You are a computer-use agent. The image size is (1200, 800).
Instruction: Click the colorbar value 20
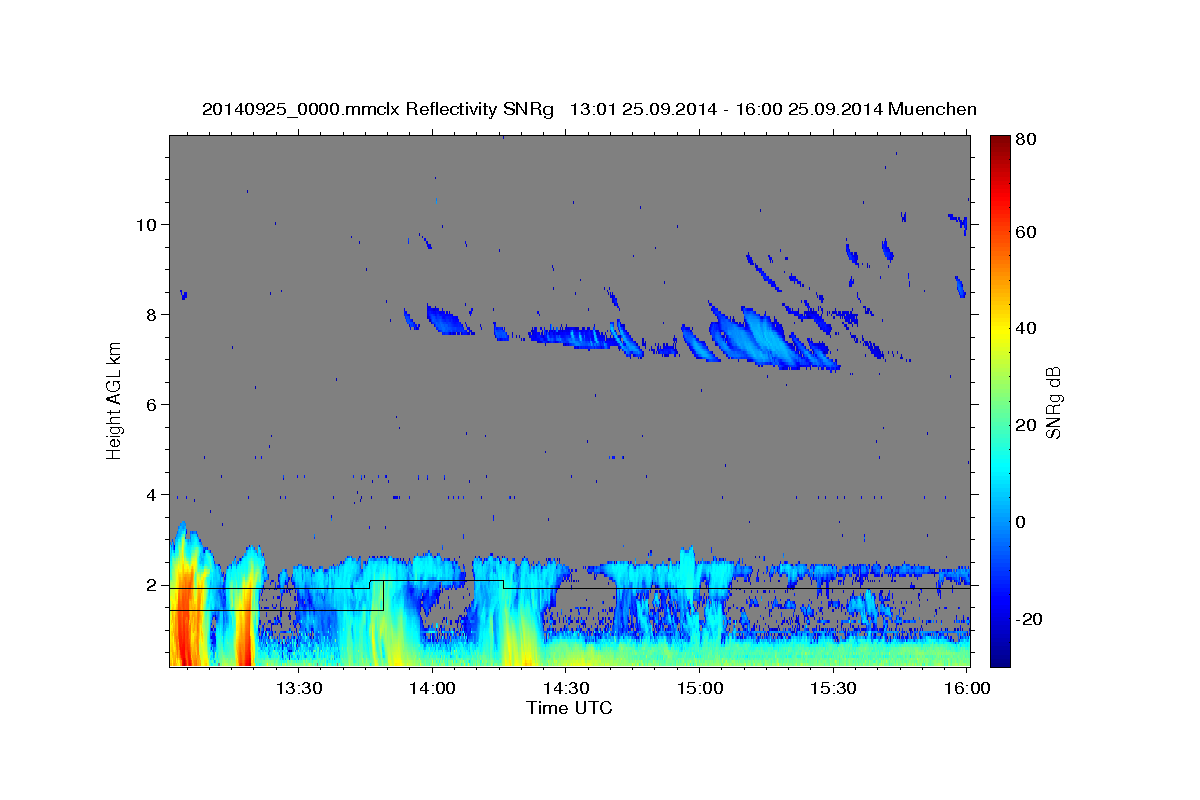[x=1026, y=425]
